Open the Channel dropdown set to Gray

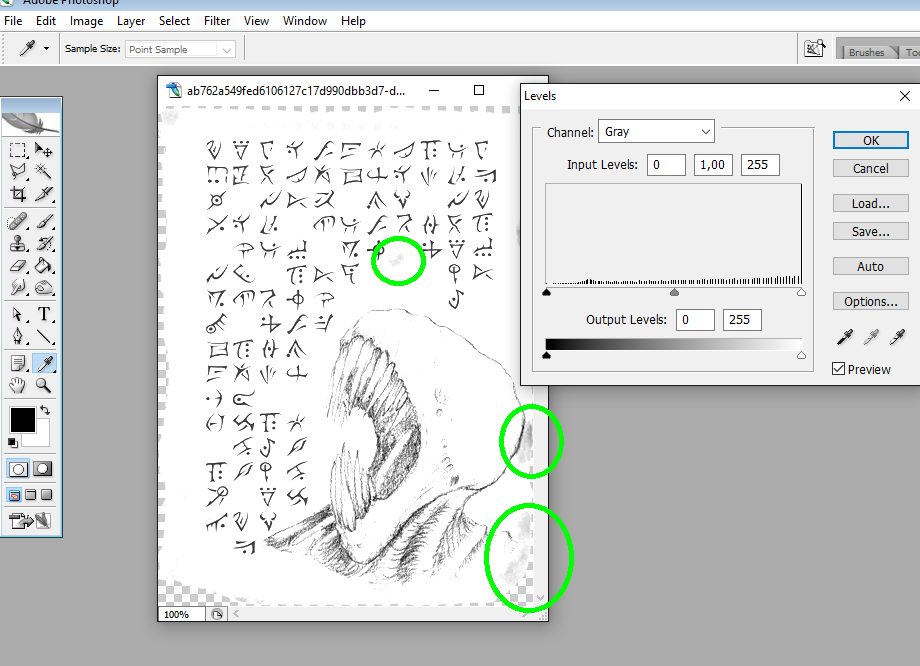coord(656,131)
